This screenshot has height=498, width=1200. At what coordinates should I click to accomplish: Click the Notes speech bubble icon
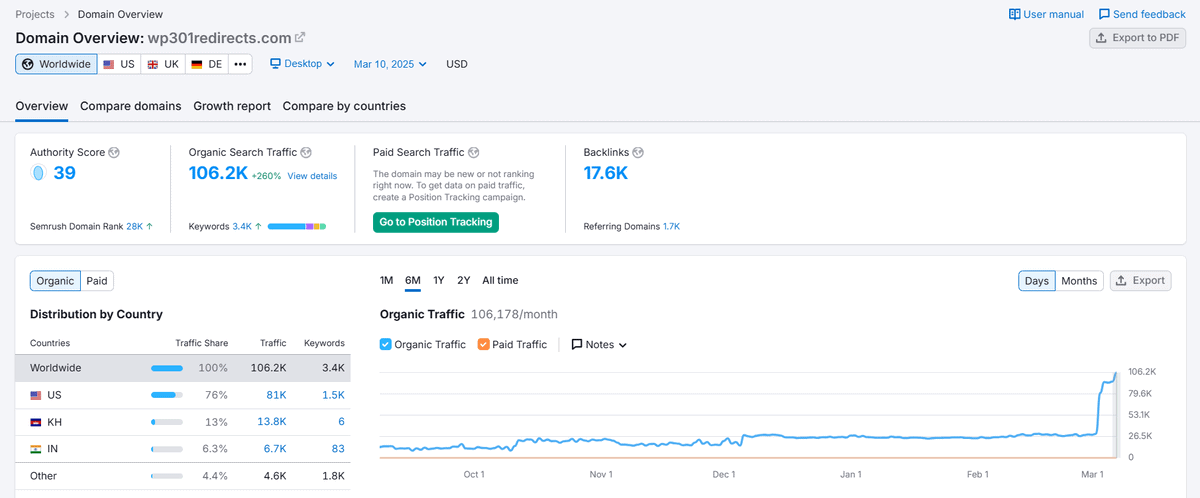point(577,344)
